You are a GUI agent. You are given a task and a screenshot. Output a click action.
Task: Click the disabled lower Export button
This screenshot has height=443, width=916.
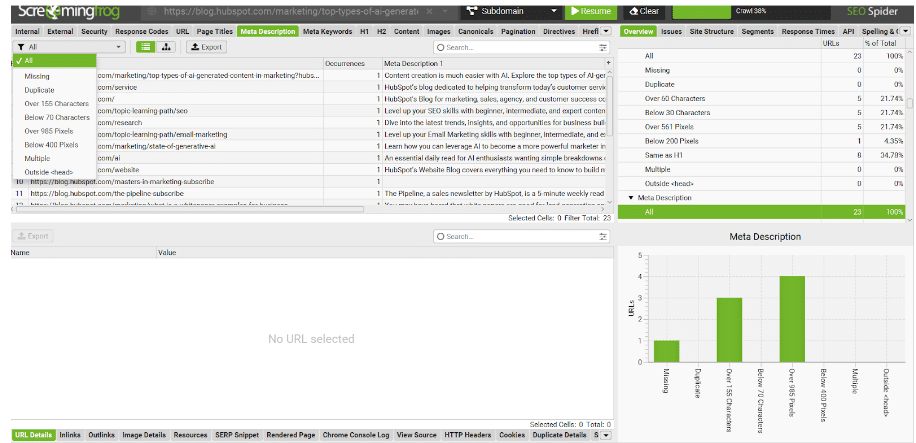33,236
